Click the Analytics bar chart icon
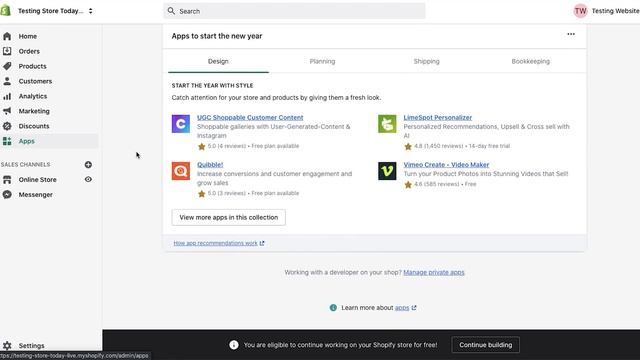The width and height of the screenshot is (640, 360). (x=7, y=96)
